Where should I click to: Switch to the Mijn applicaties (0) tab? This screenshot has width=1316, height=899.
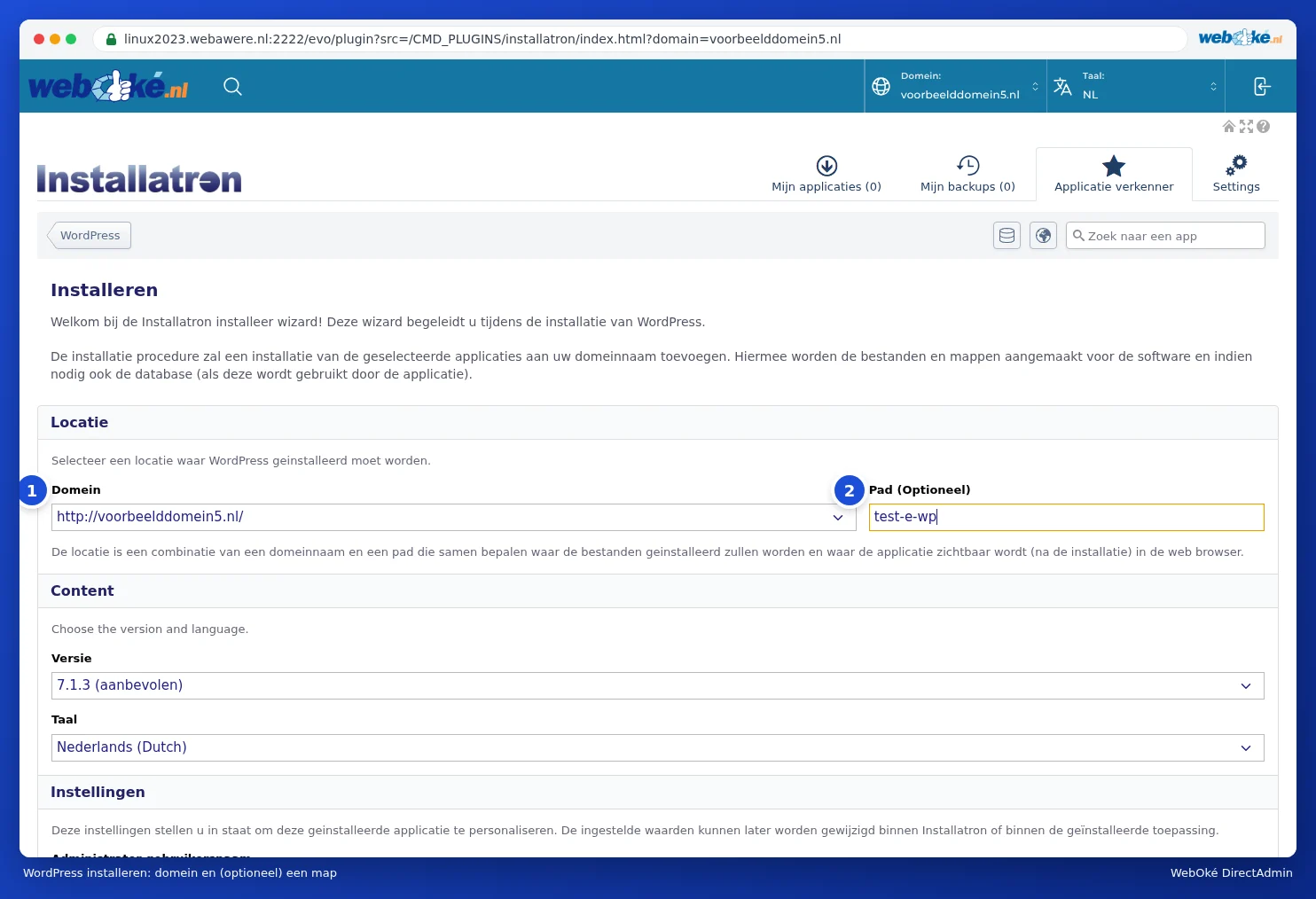click(826, 174)
